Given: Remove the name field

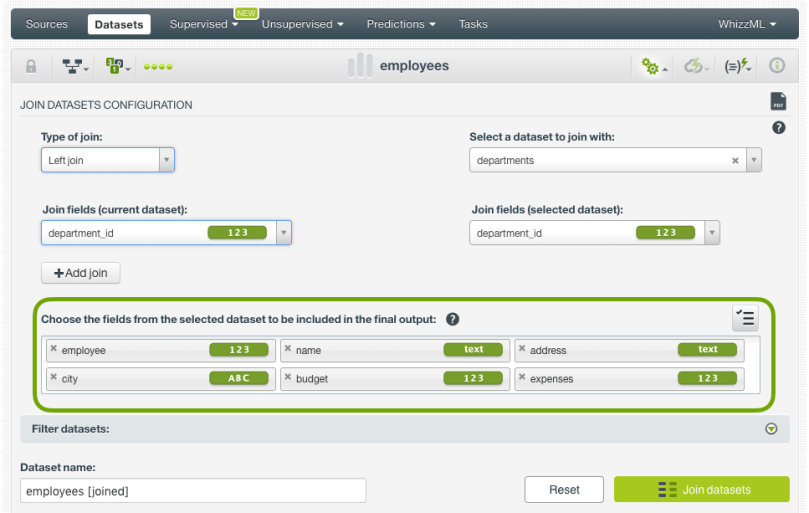Looking at the screenshot, I should click(x=288, y=348).
